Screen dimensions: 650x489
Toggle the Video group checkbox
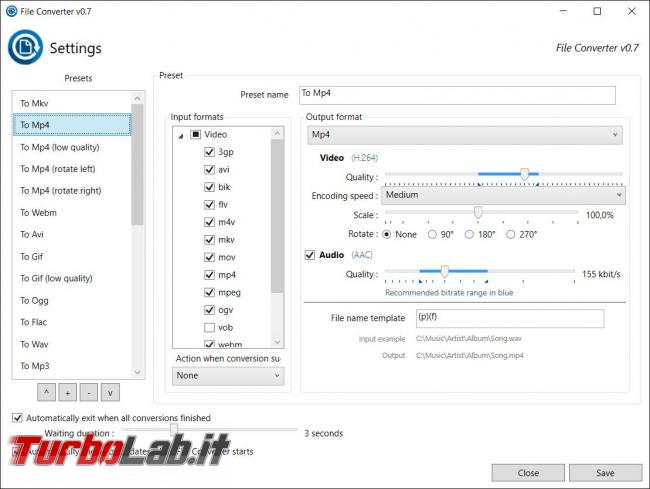[x=195, y=134]
